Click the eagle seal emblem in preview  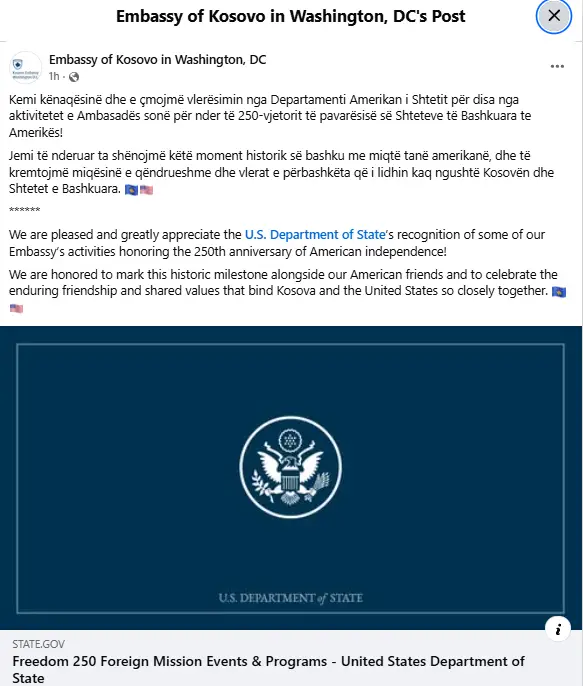(291, 467)
